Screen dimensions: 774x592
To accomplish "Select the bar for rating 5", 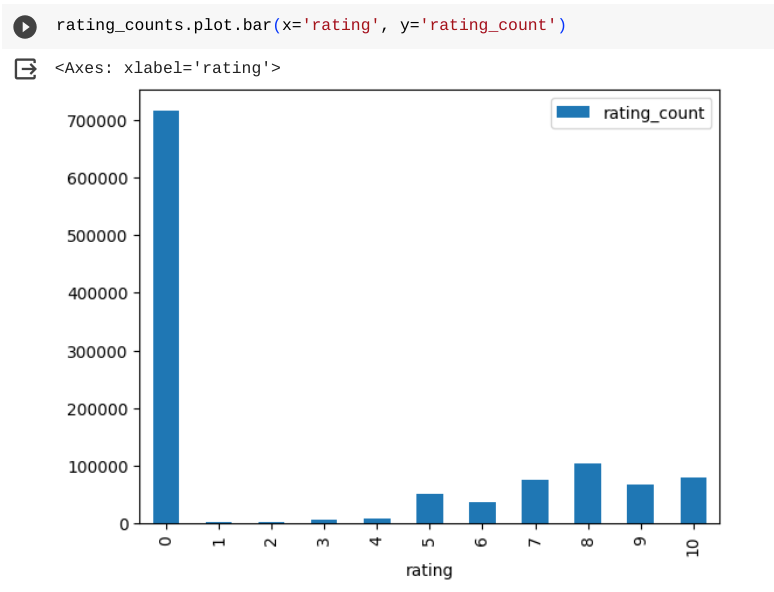I will pyautogui.click(x=429, y=509).
